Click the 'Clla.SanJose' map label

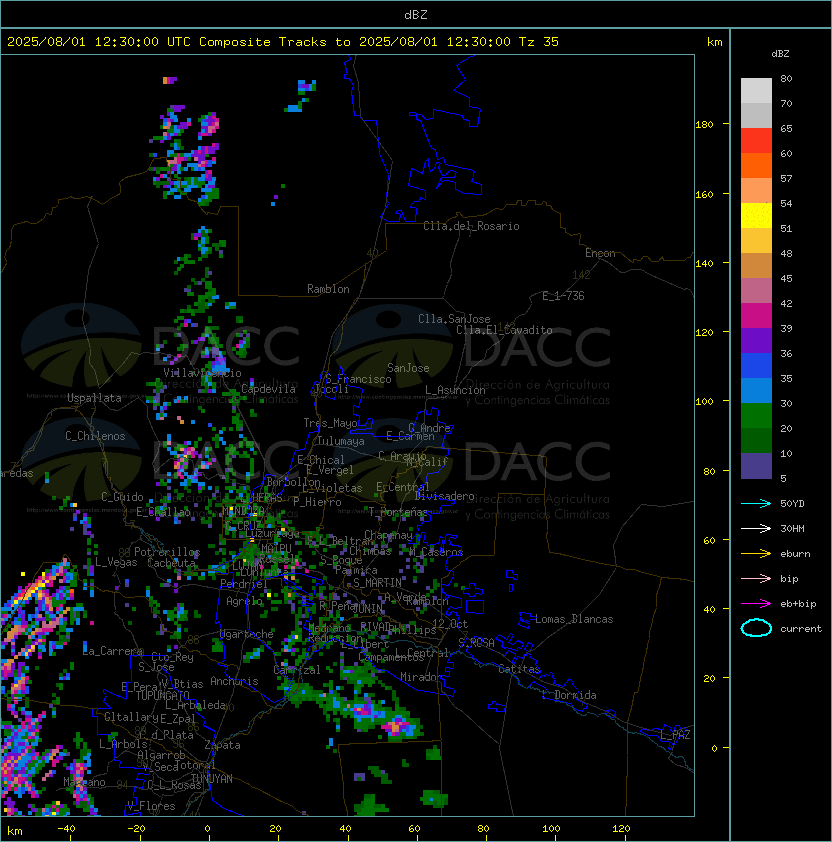click(x=454, y=319)
